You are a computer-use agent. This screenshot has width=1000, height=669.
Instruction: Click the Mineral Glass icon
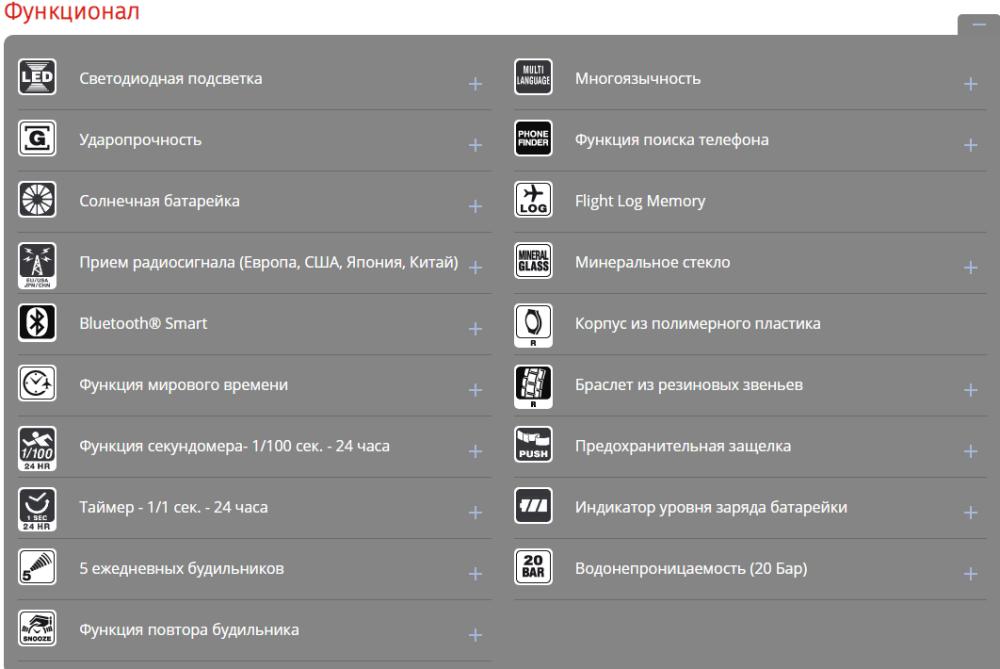(533, 262)
